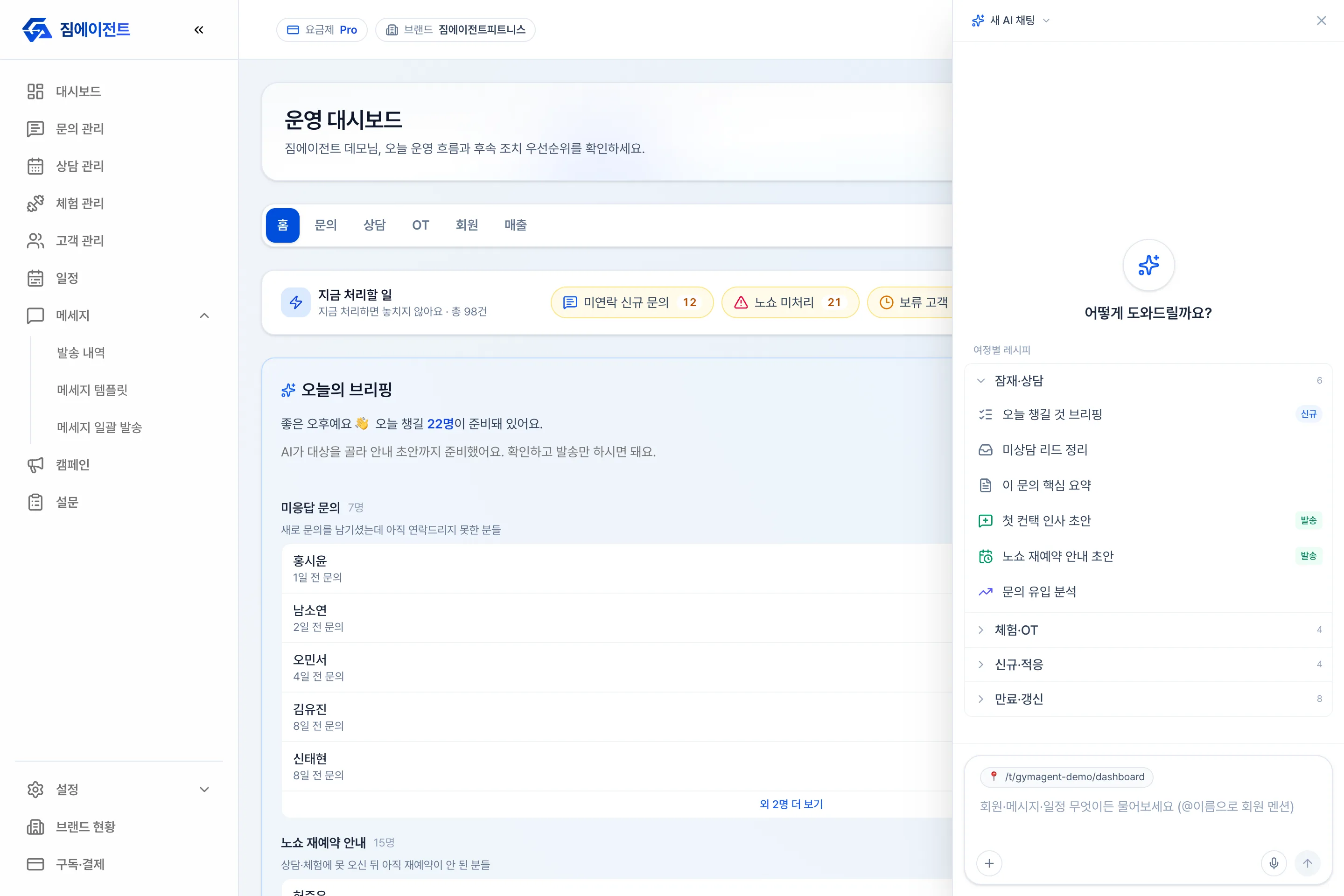Open 상담 관리 in the sidebar

pos(119,166)
